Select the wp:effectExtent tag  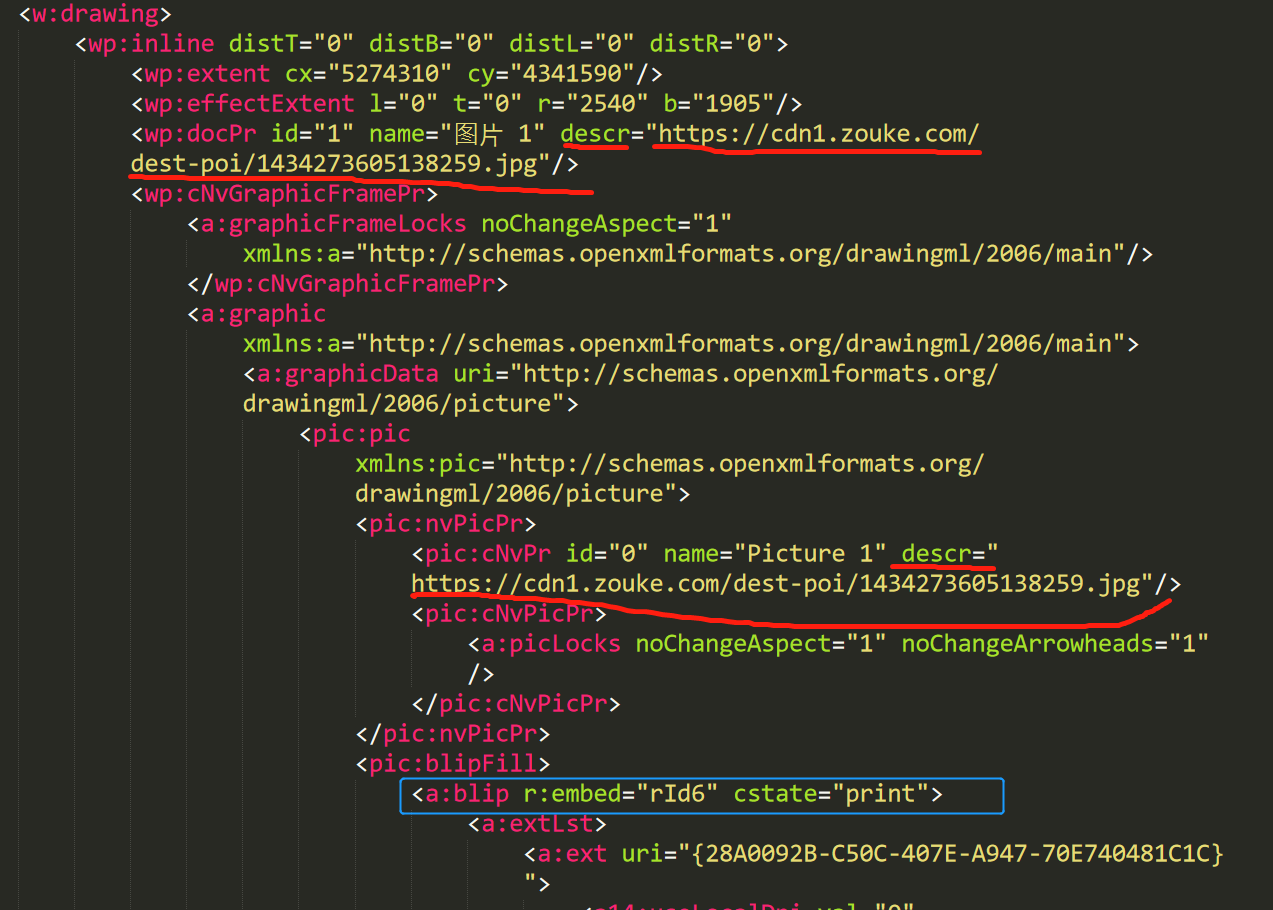246,103
